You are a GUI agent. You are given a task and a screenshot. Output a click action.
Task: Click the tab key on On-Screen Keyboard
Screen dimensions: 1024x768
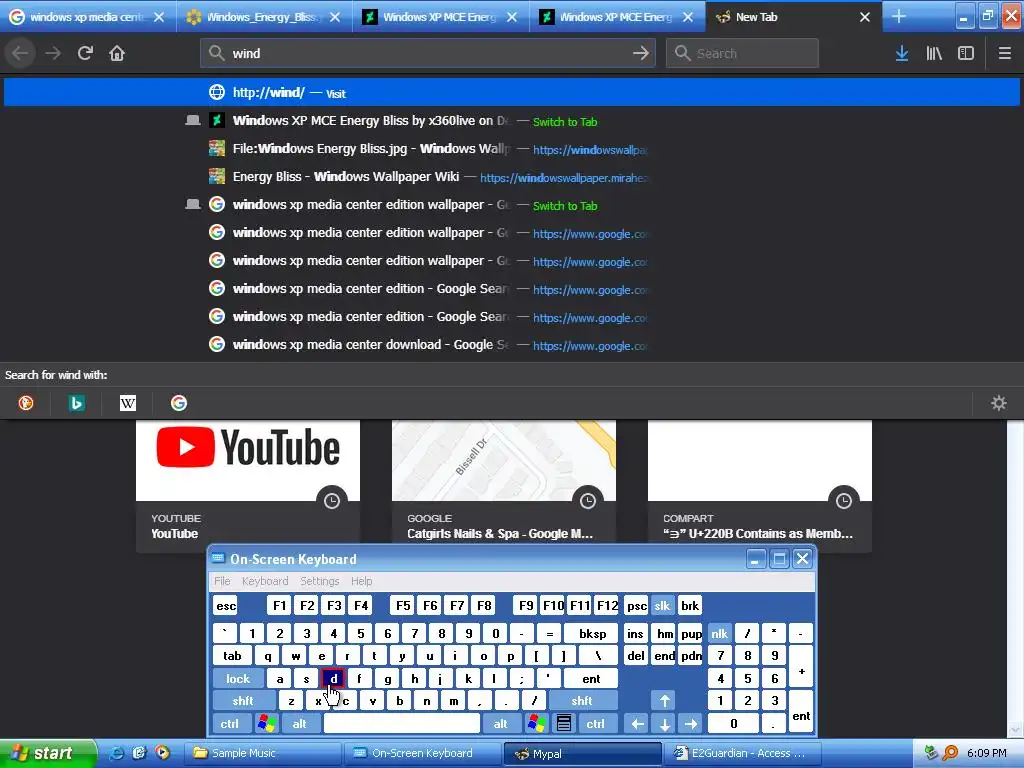pos(232,656)
